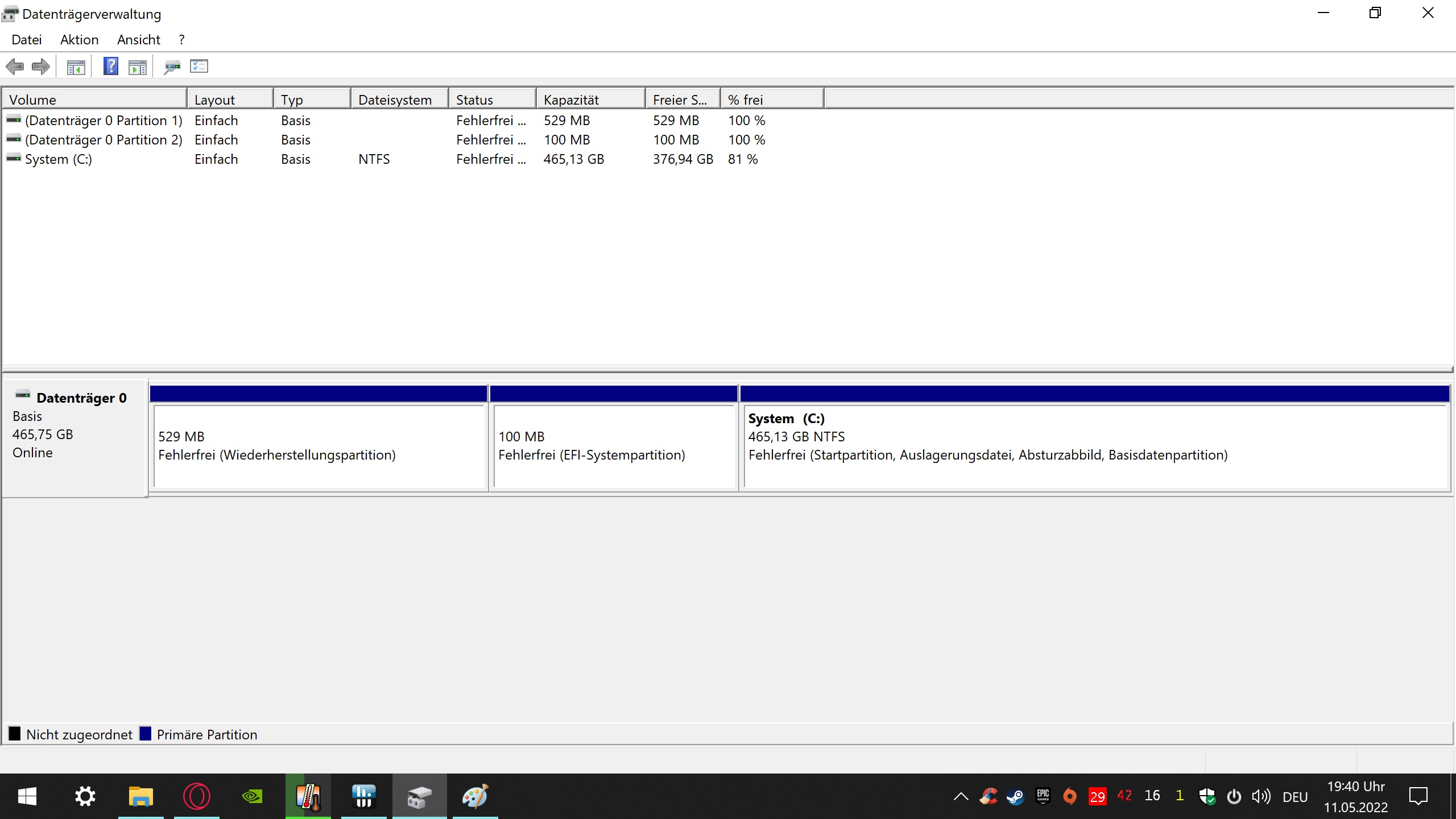Select the 100 MB EFI-Systempartition block

click(x=613, y=446)
